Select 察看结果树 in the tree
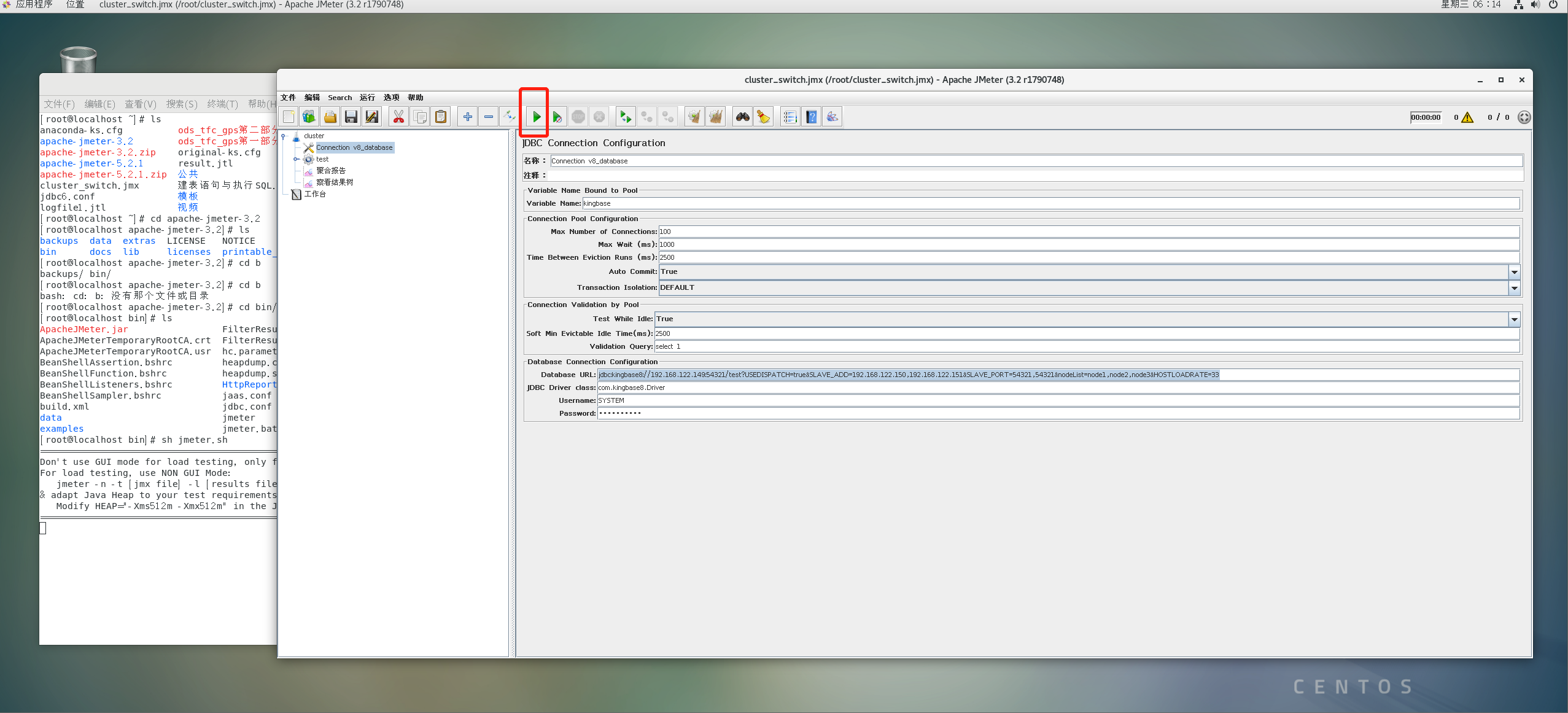The height and width of the screenshot is (713, 1568). [x=334, y=182]
